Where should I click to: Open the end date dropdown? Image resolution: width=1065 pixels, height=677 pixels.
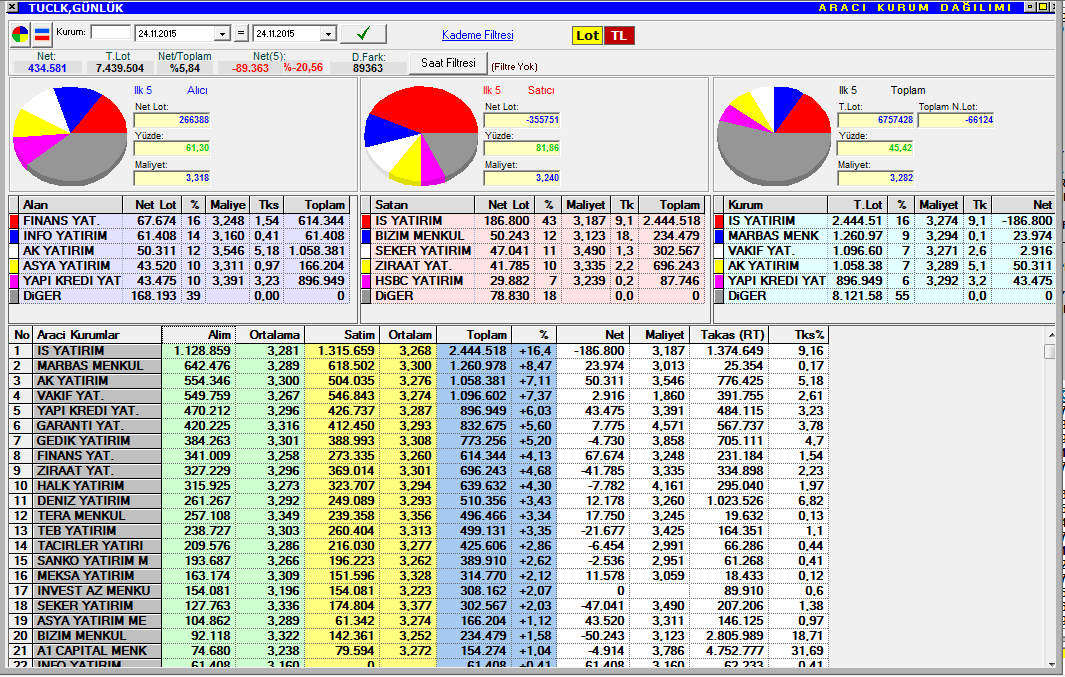pyautogui.click(x=328, y=34)
